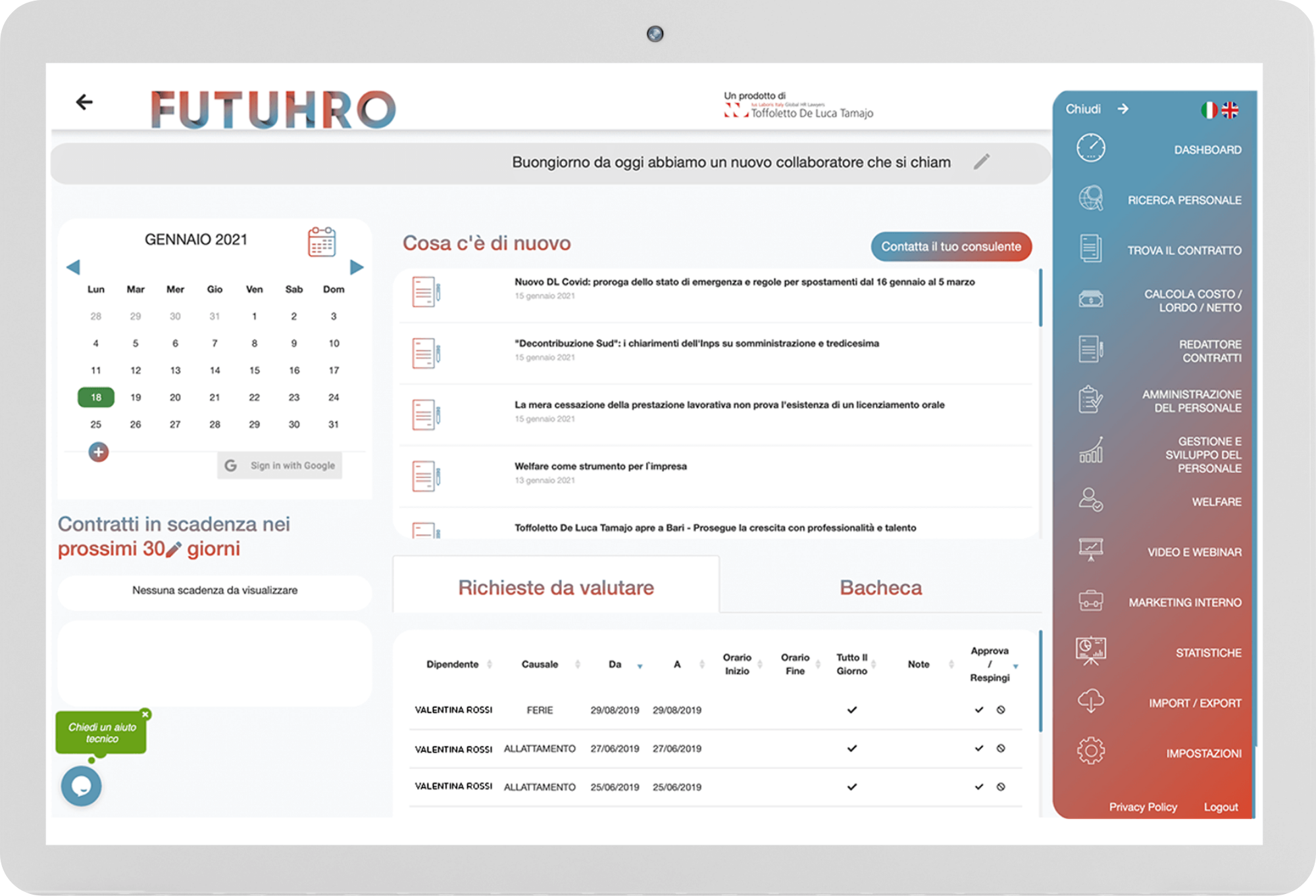This screenshot has height=896, width=1316.
Task: Go to the next calendar month
Action: [x=357, y=267]
